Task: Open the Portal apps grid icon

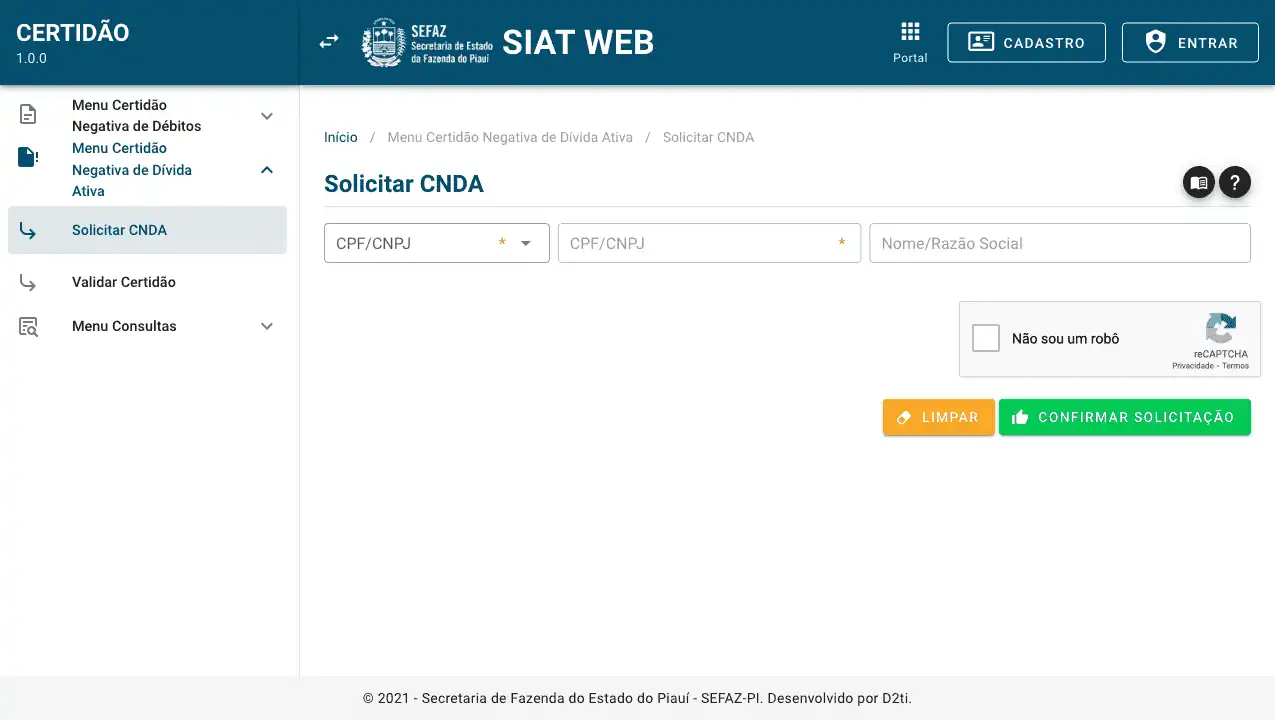Action: pyautogui.click(x=910, y=31)
